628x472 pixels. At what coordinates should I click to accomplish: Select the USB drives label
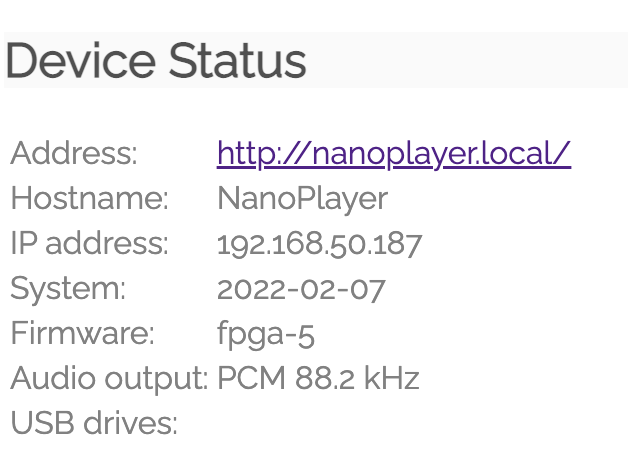94,424
